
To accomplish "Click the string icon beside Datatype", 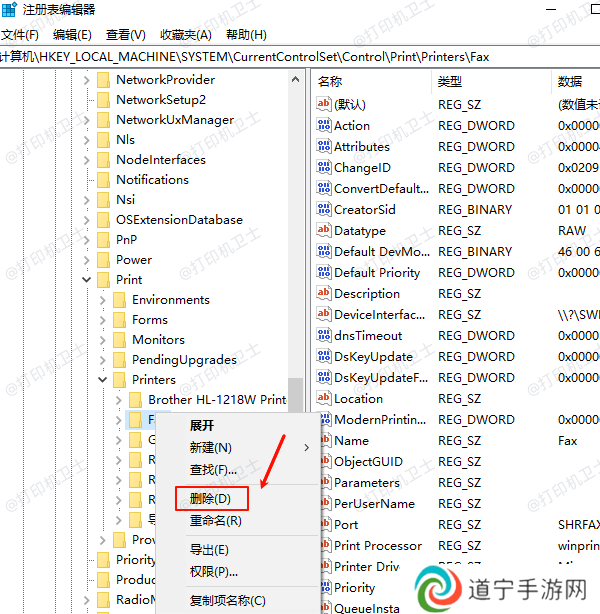I will 324,230.
